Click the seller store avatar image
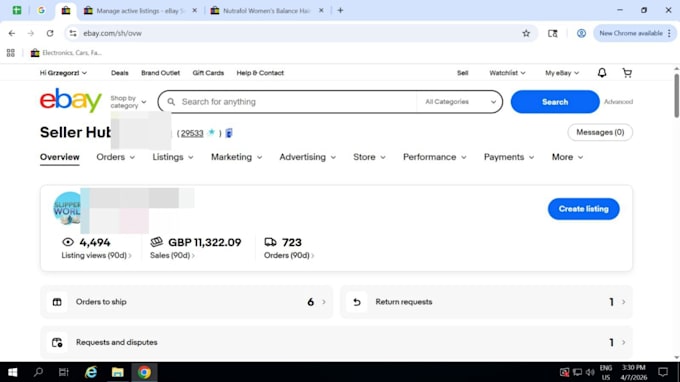Screen dimensions: 680x382 [67, 208]
